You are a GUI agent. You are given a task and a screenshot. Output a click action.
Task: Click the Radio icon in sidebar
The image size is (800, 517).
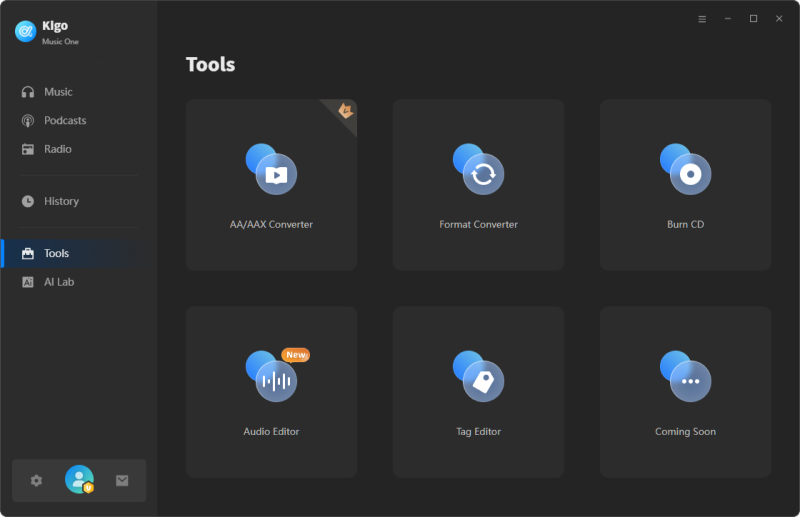click(x=28, y=149)
